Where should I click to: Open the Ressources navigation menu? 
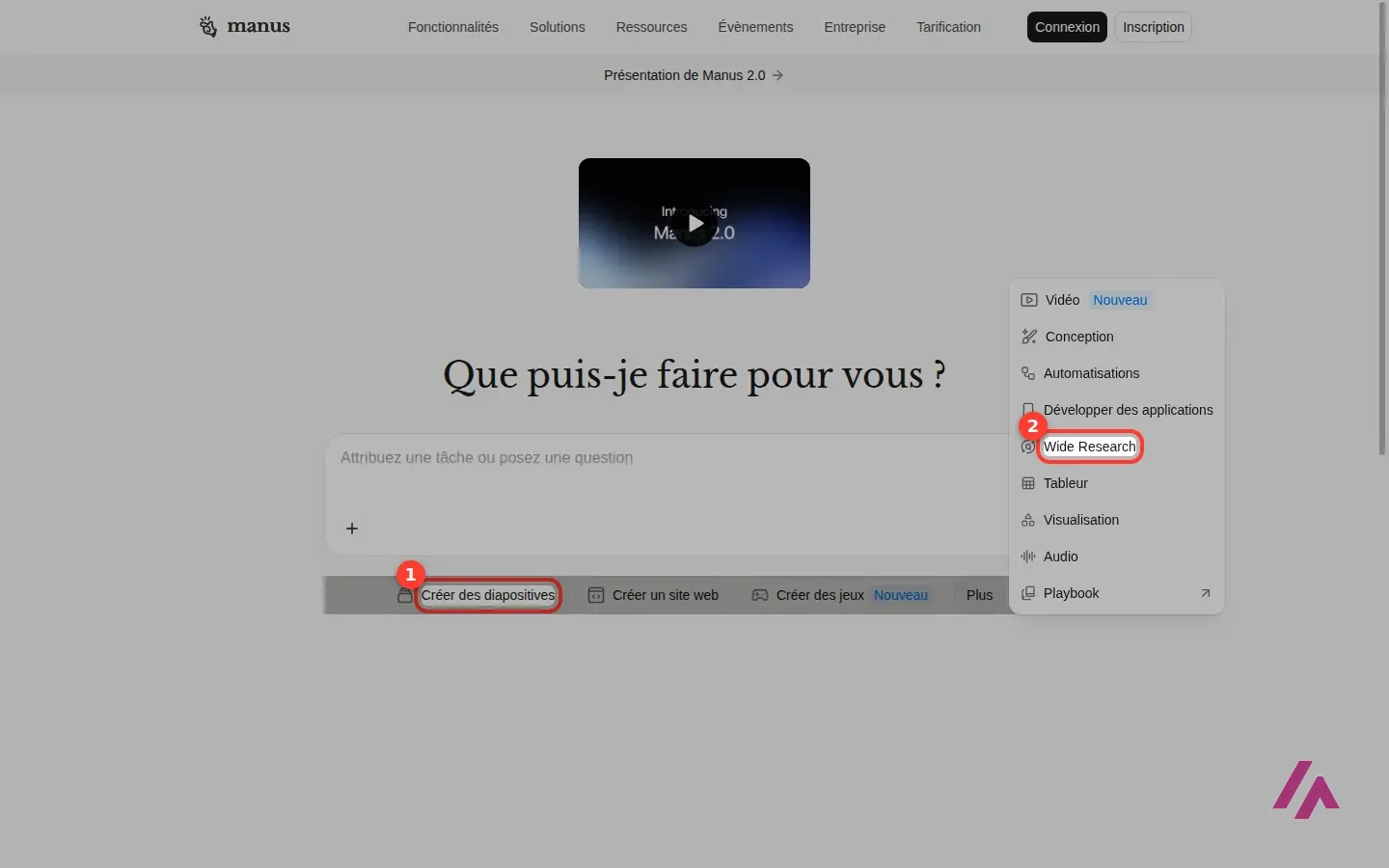pos(652,27)
